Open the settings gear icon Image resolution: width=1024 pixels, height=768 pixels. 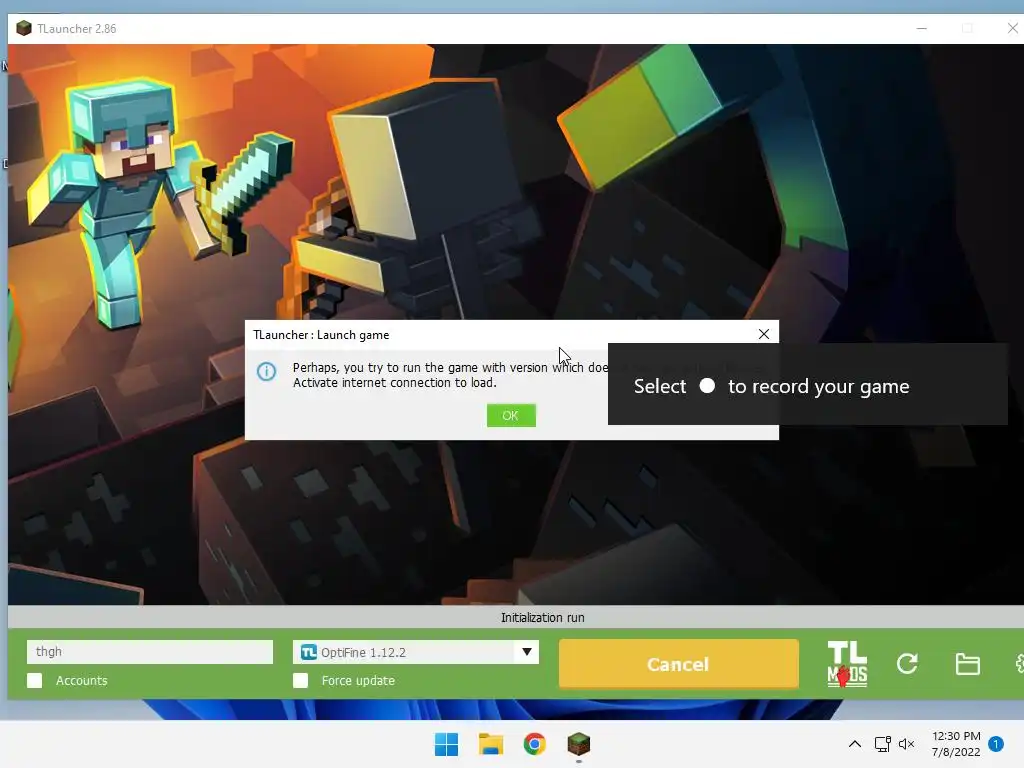point(1019,664)
